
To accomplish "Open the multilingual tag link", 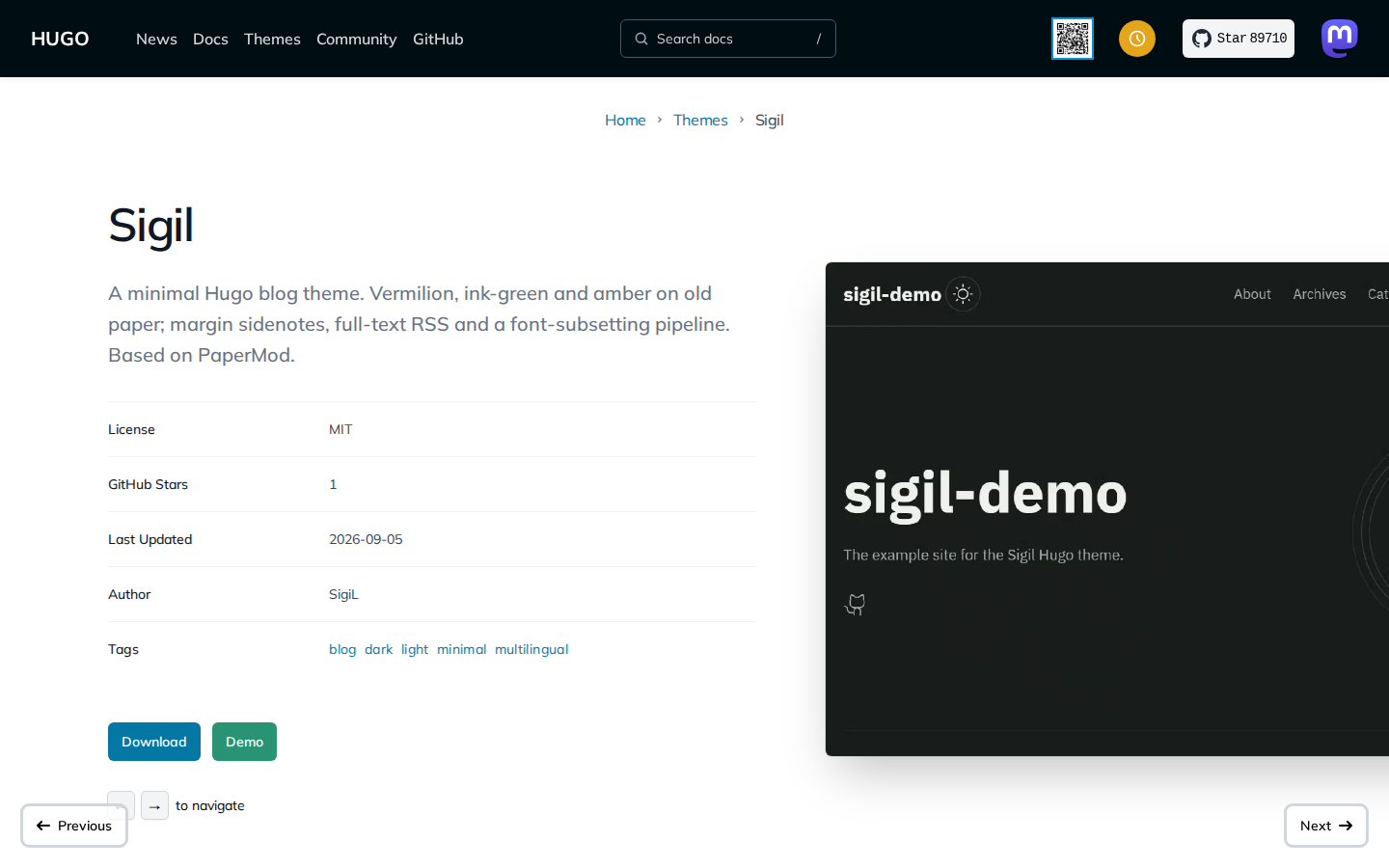I will click(x=531, y=649).
